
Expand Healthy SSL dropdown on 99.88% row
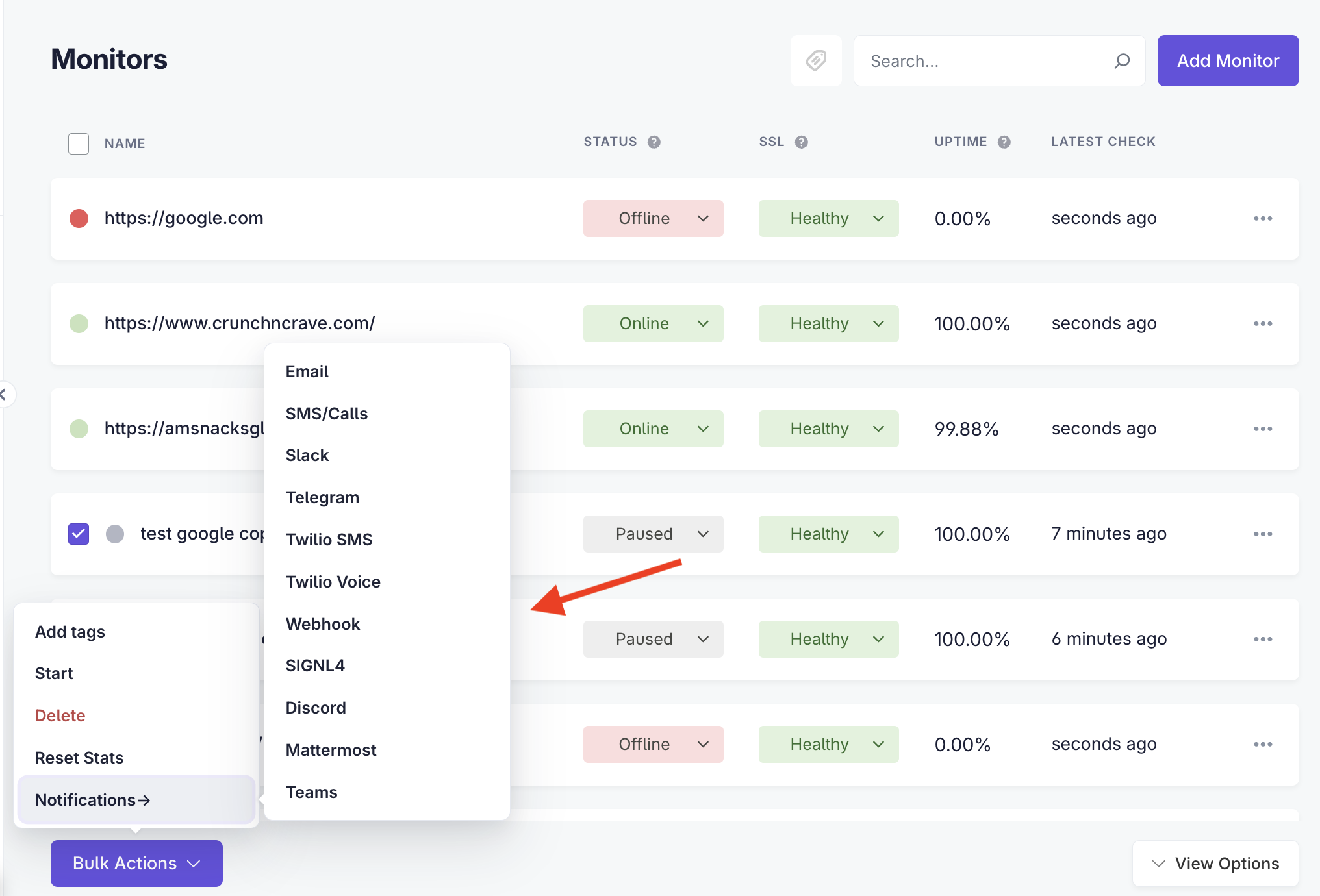[x=829, y=429]
